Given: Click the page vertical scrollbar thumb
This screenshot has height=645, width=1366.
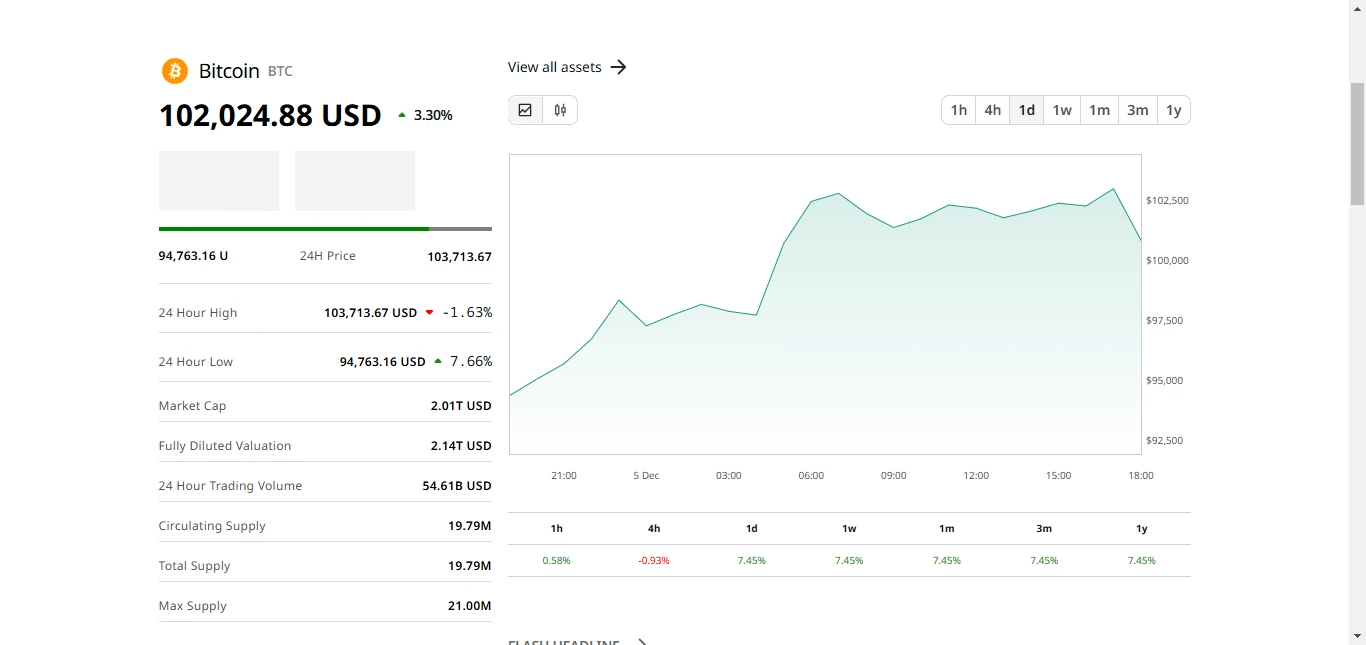Looking at the screenshot, I should coord(1357,143).
